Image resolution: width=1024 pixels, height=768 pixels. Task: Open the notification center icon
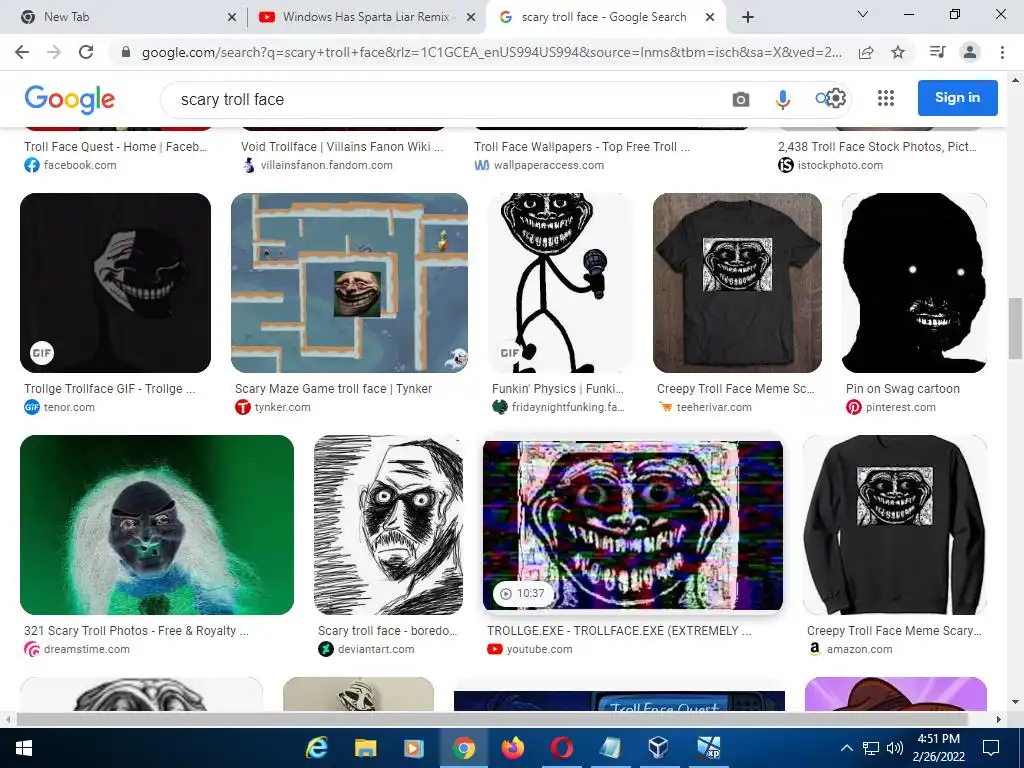[991, 748]
